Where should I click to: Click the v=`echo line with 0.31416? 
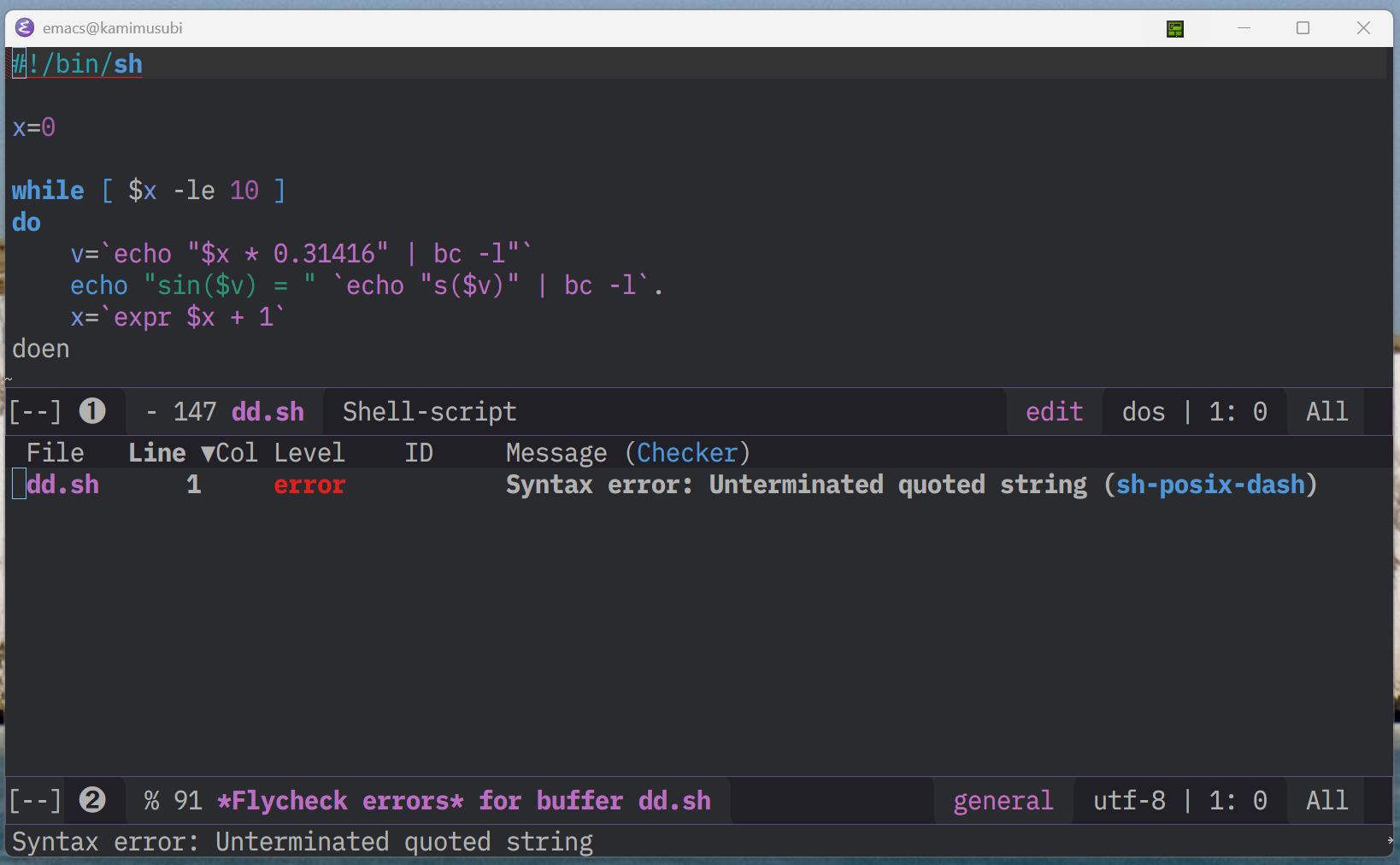pos(301,254)
